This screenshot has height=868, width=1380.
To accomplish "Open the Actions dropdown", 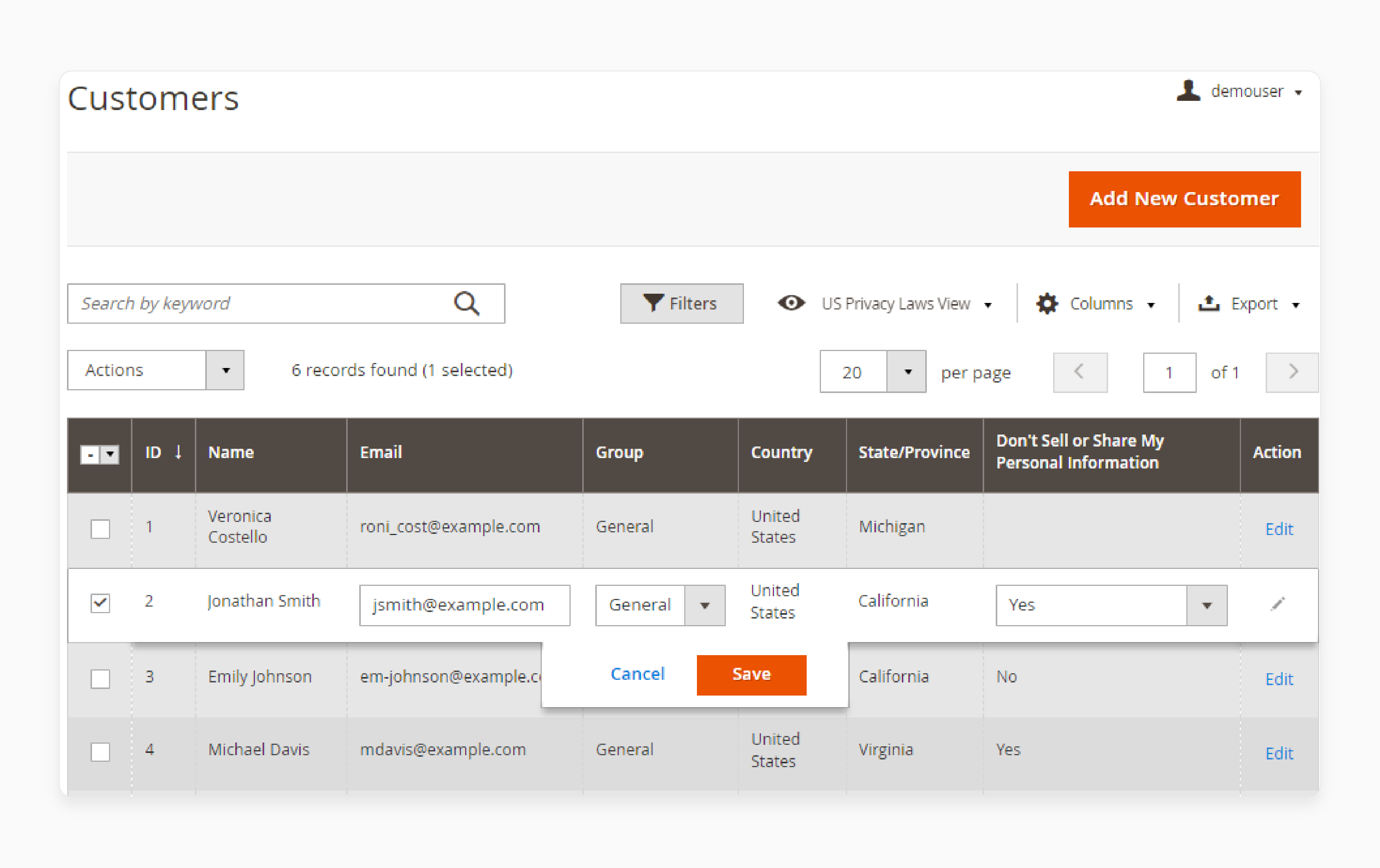I will pos(155,370).
